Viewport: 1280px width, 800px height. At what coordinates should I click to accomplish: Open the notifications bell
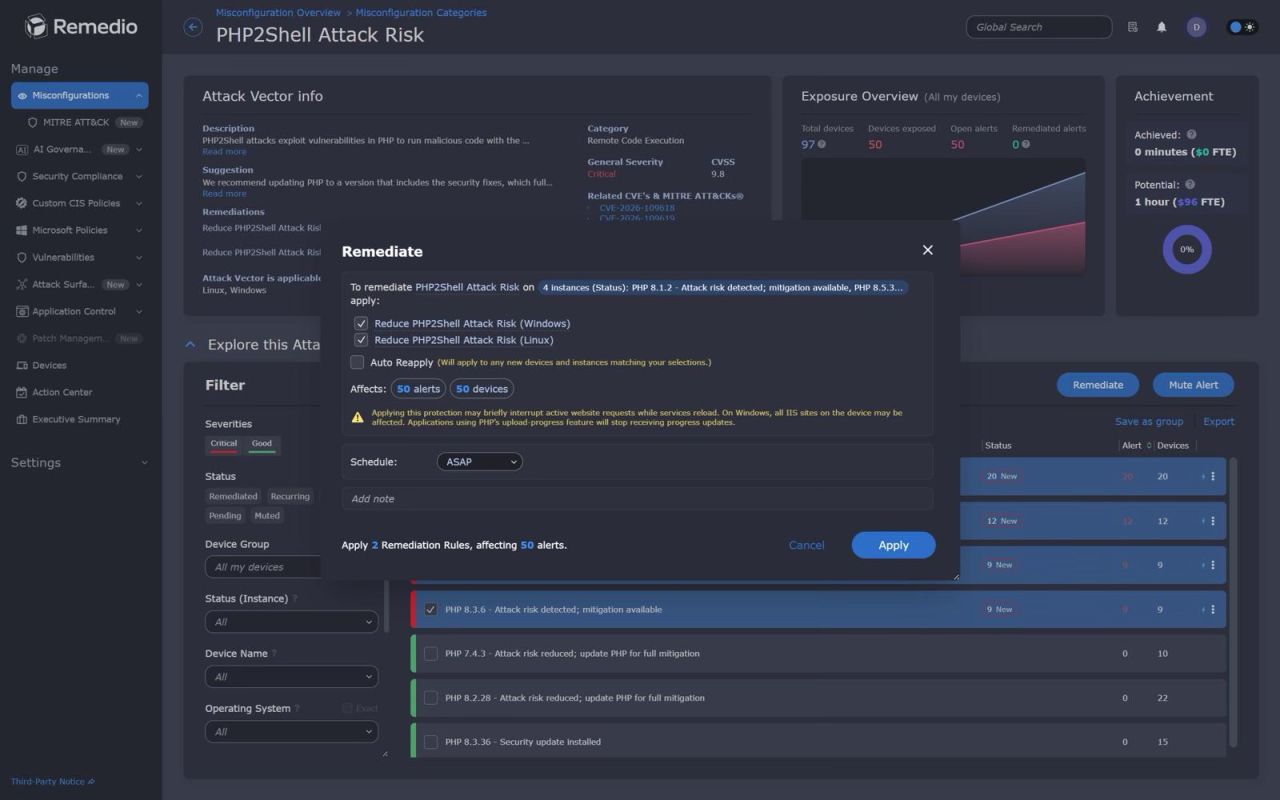(x=1161, y=27)
